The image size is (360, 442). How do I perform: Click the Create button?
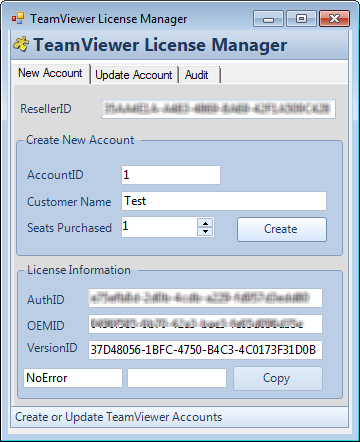point(282,229)
